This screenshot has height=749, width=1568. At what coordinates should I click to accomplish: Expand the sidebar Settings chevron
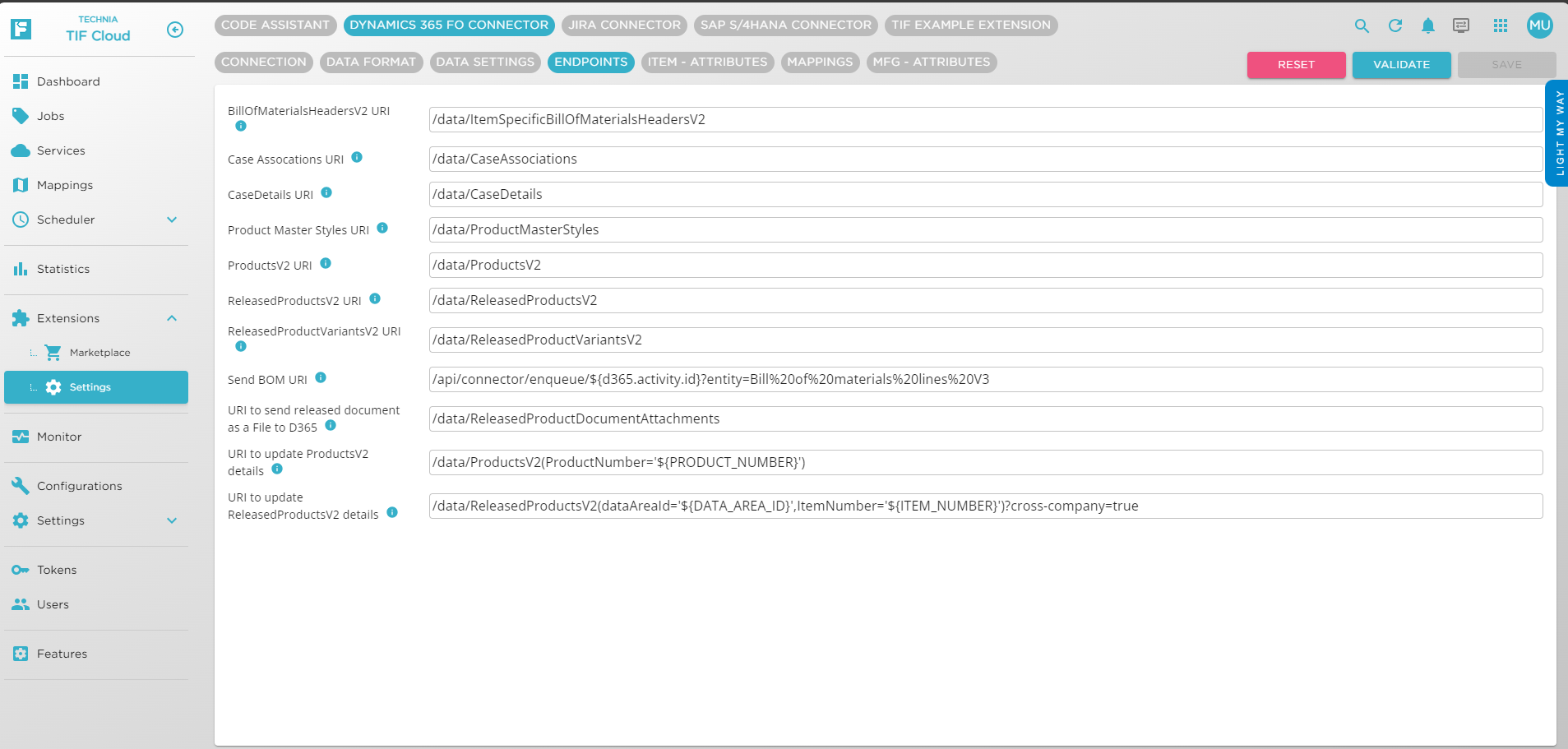pos(172,520)
